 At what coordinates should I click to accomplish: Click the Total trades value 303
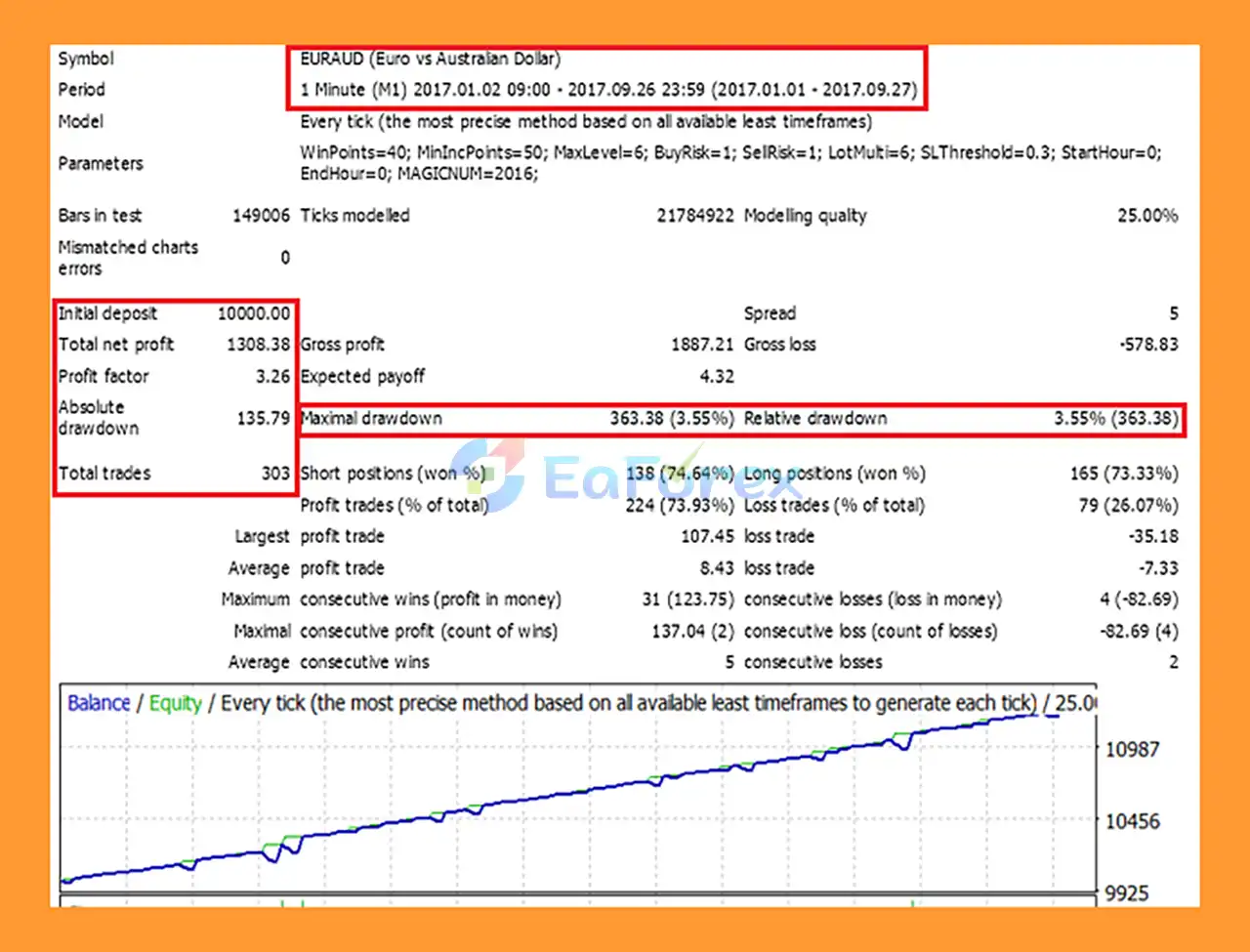coord(275,474)
